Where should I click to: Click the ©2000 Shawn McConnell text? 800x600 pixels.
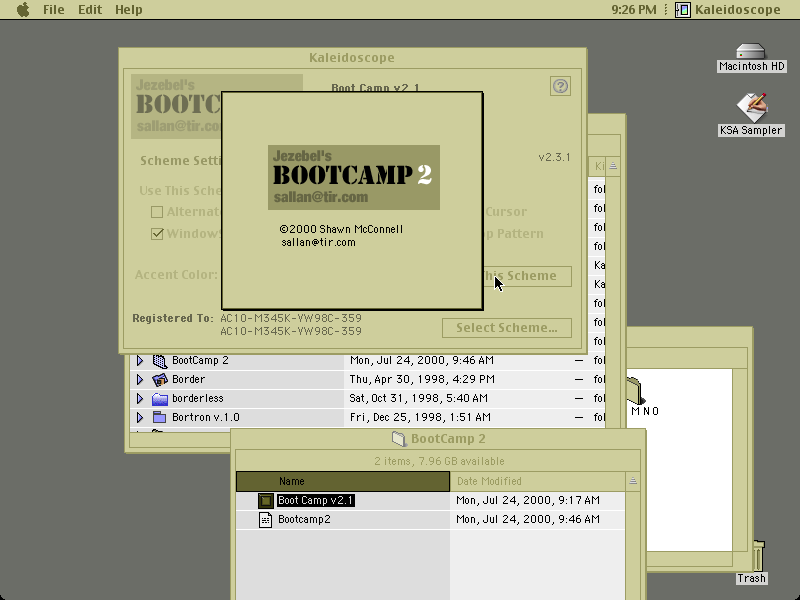click(341, 229)
